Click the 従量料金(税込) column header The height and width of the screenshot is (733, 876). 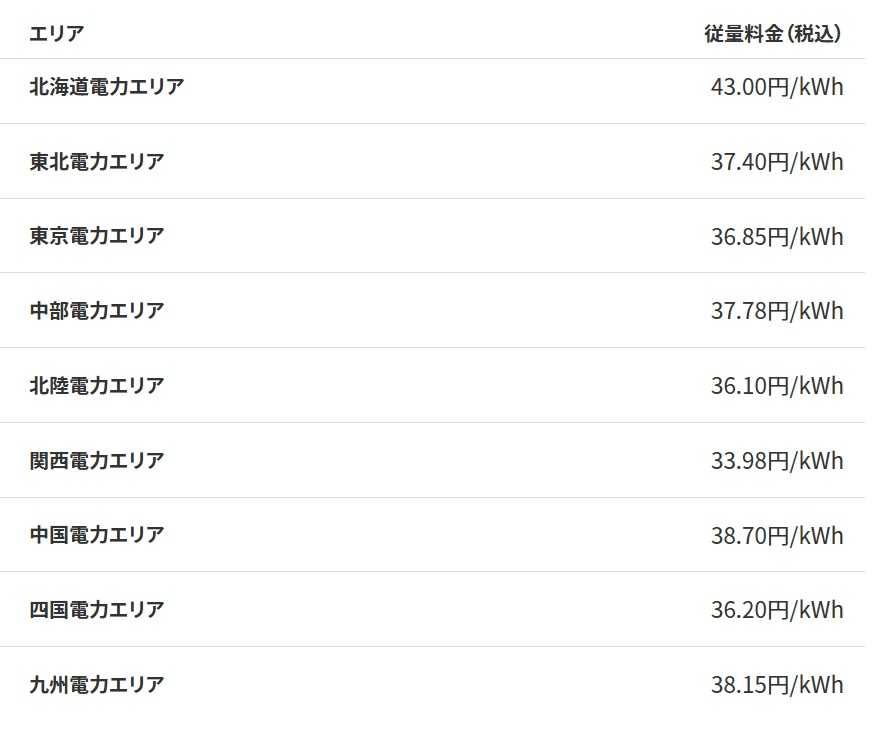[773, 34]
